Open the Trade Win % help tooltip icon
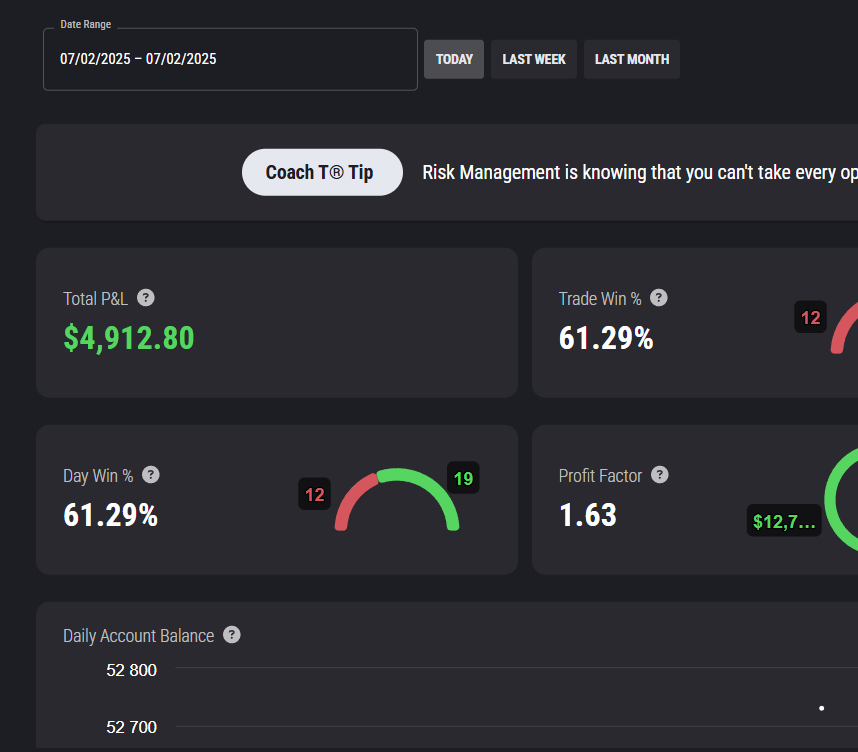 coord(659,298)
